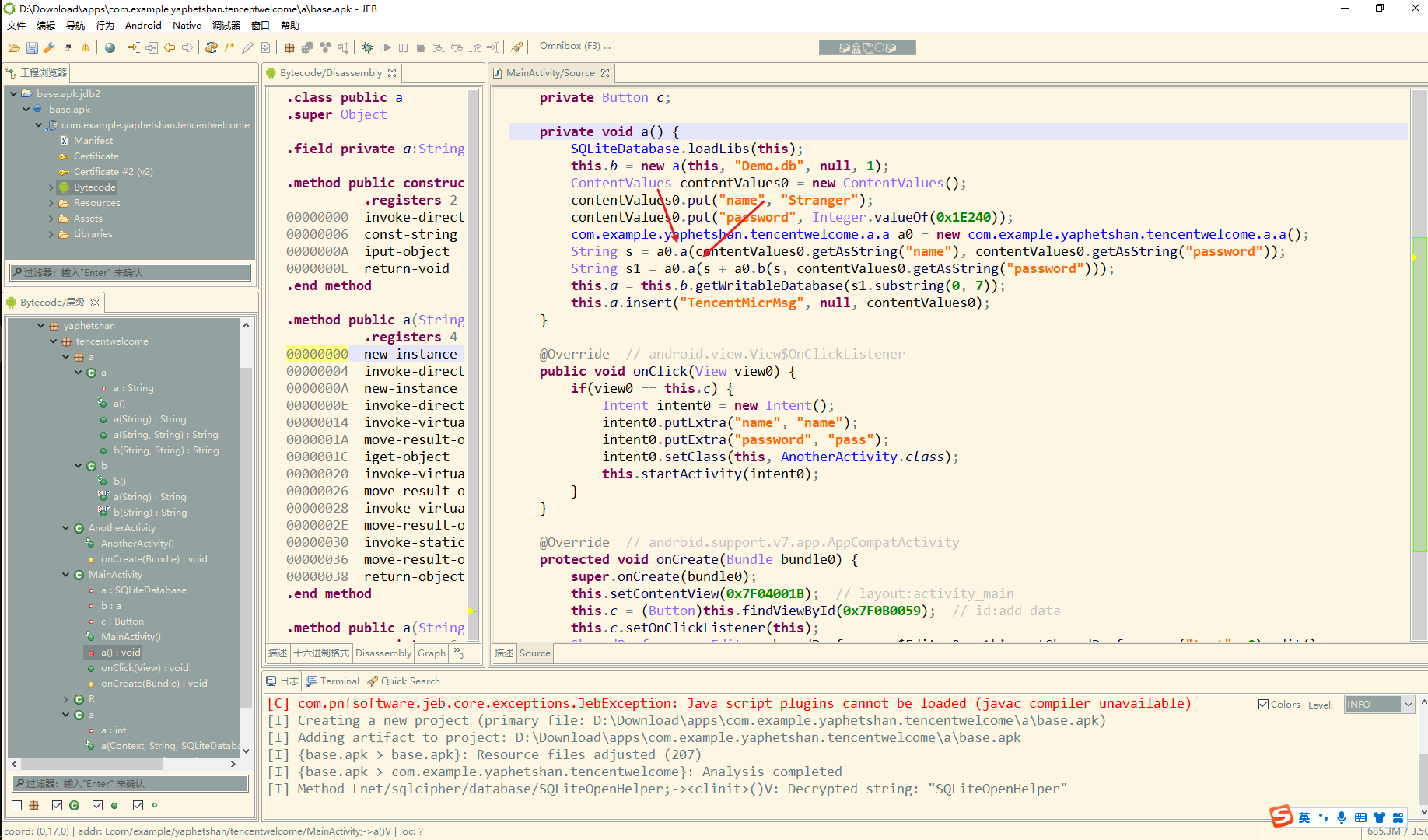Select the Source tab below the code view

[x=534, y=653]
